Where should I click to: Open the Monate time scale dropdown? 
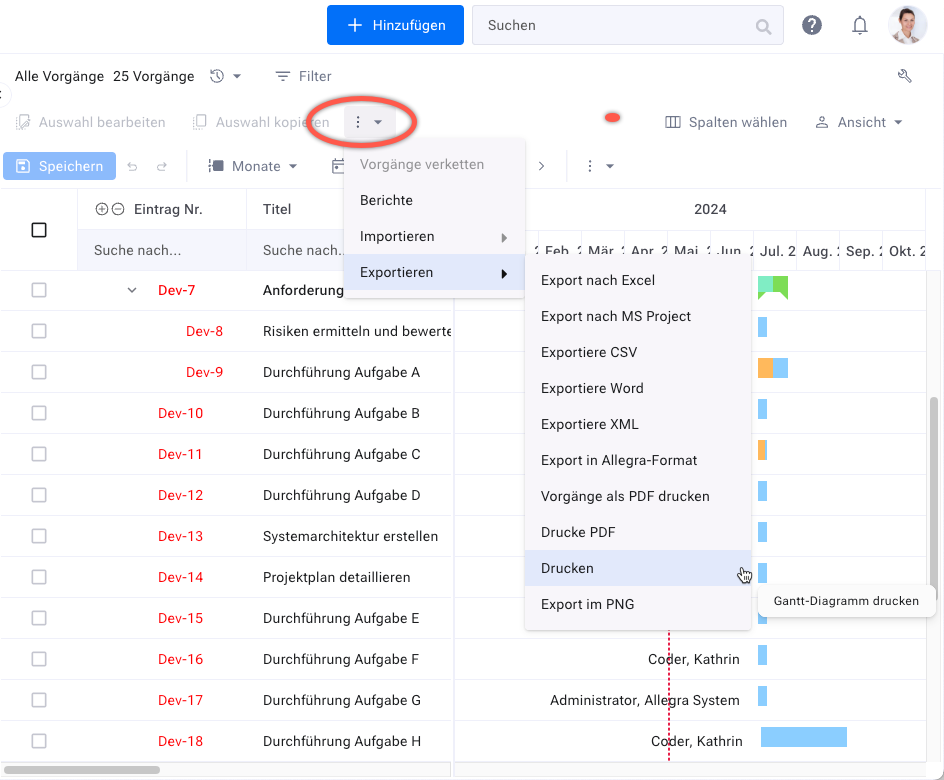pyautogui.click(x=253, y=166)
